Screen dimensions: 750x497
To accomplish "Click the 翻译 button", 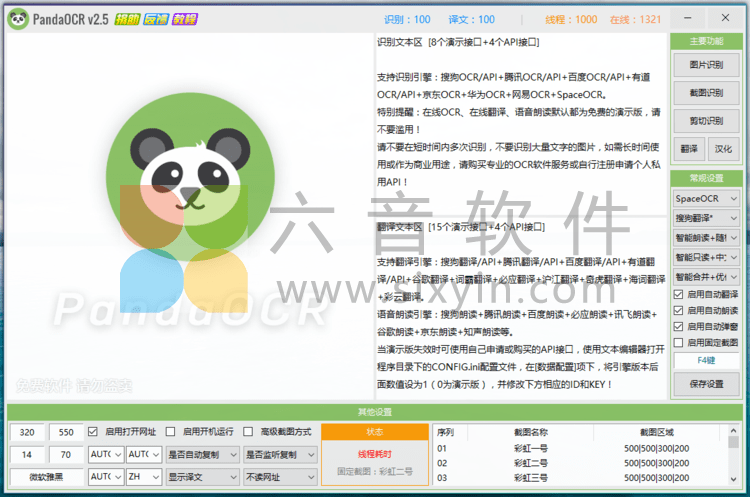I will coord(689,149).
